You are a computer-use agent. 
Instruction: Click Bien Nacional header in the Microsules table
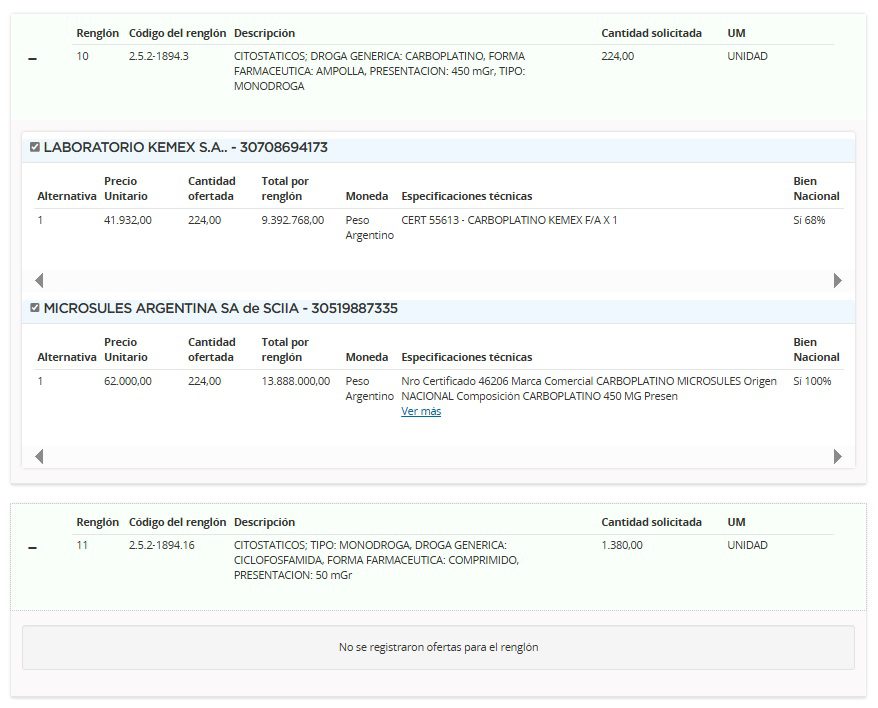816,349
